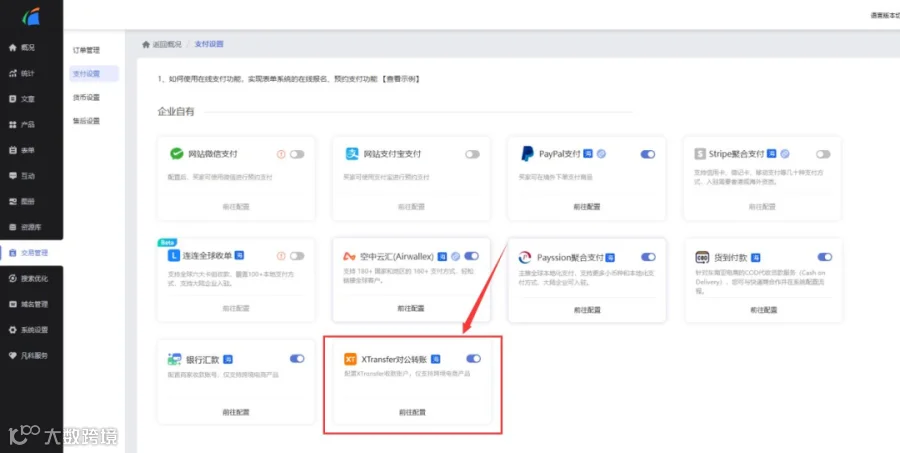Click the blue 海 badge beside PayPal支付
Image resolution: width=900 pixels, height=453 pixels.
(x=588, y=154)
